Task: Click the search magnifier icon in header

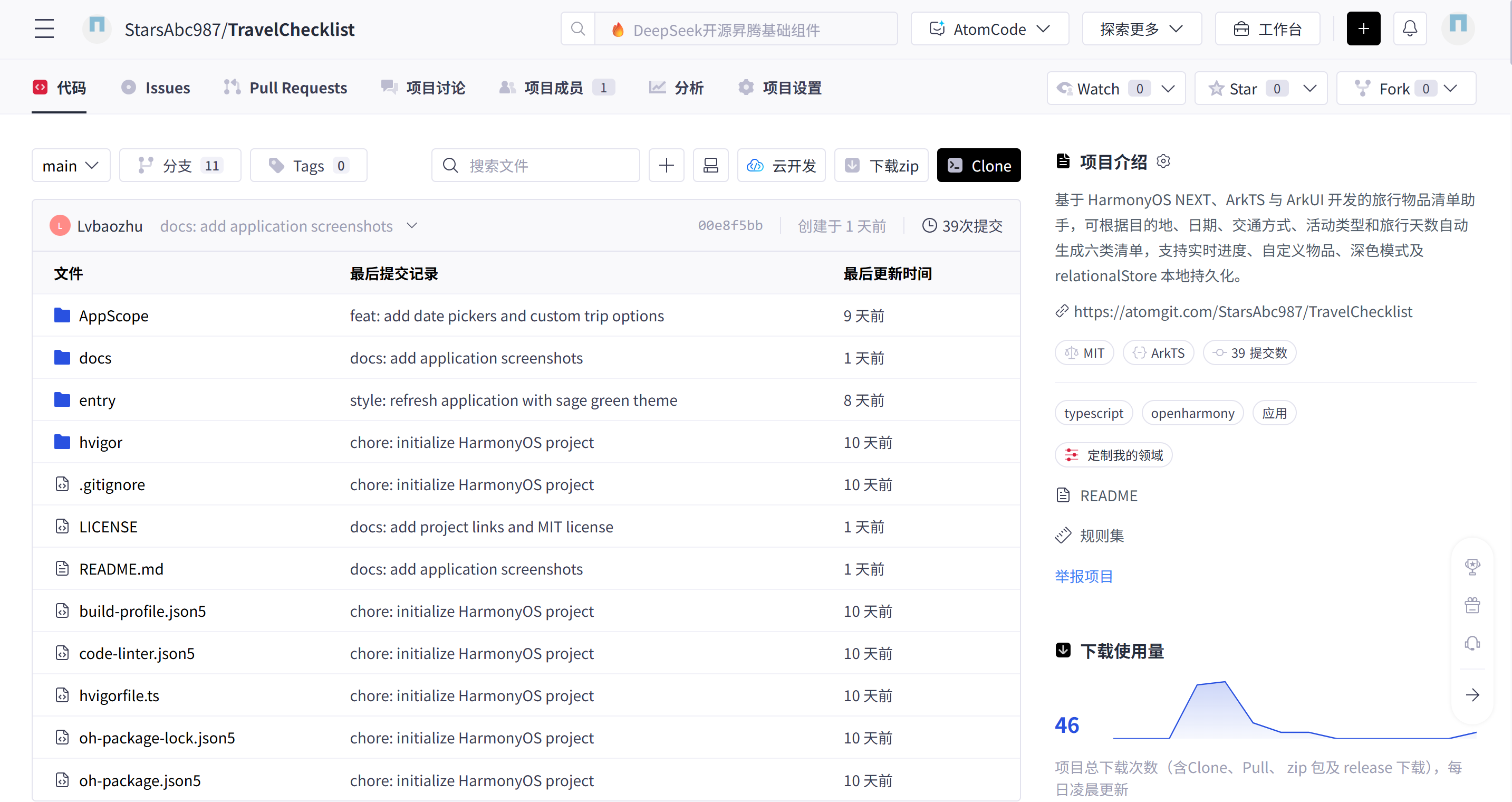Action: pyautogui.click(x=578, y=29)
